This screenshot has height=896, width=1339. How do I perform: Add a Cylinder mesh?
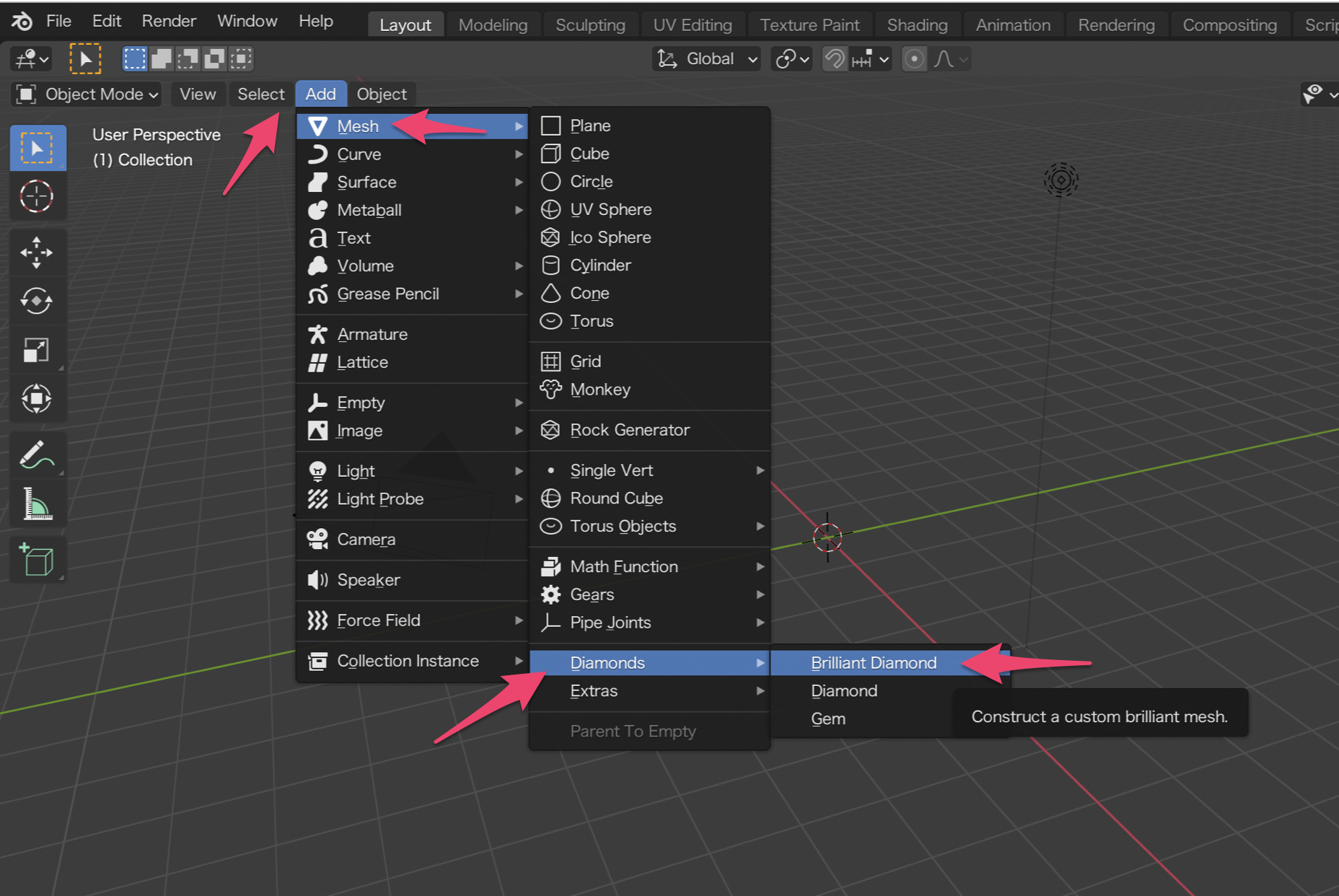pos(649,265)
